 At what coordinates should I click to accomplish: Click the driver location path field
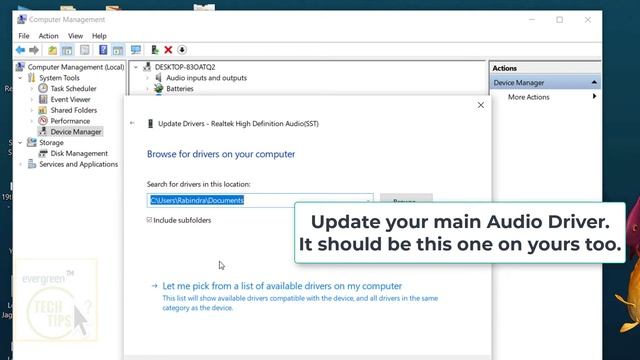coord(260,200)
